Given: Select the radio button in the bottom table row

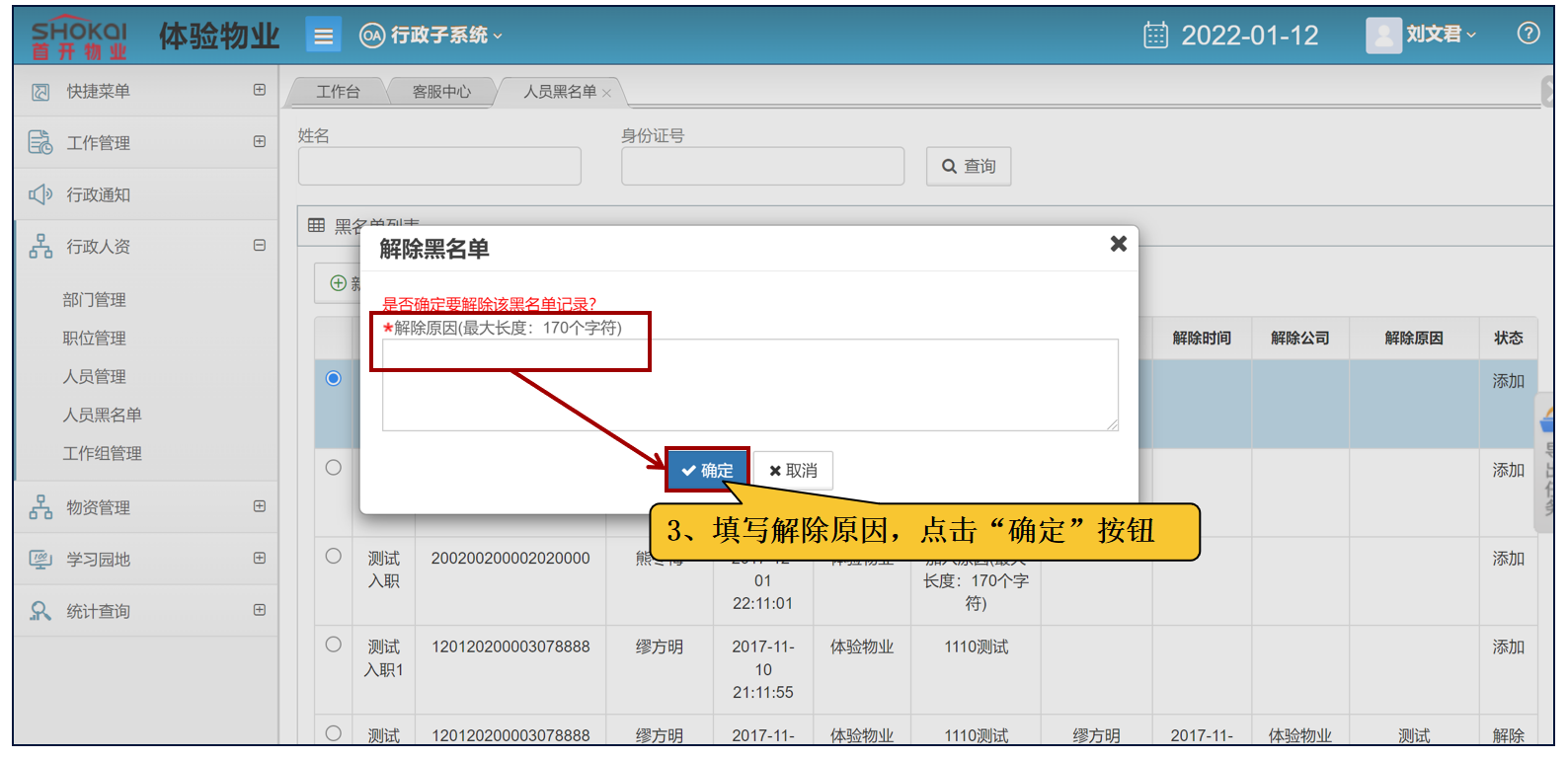Looking at the screenshot, I should [x=334, y=733].
